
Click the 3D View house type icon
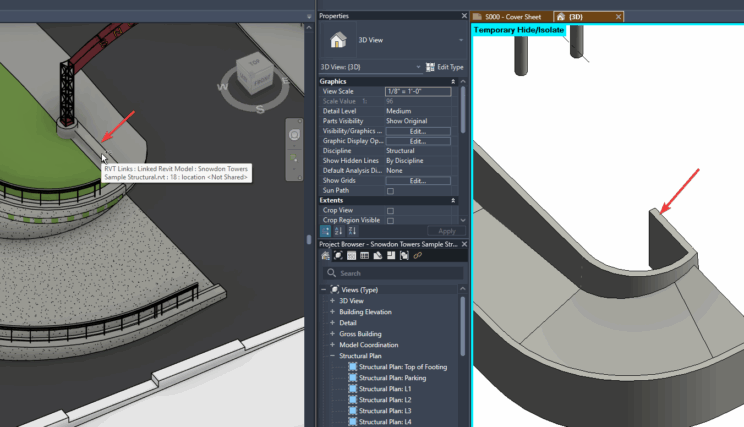pyautogui.click(x=338, y=40)
